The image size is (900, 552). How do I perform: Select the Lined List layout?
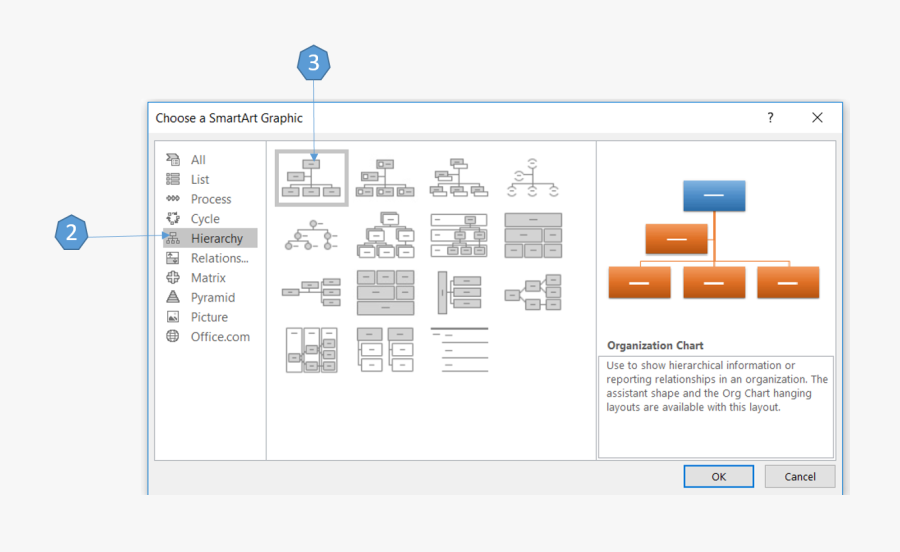click(x=459, y=349)
